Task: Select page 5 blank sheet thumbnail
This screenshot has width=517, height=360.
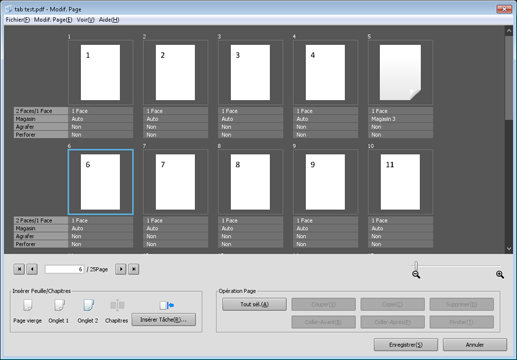Action: click(400, 72)
